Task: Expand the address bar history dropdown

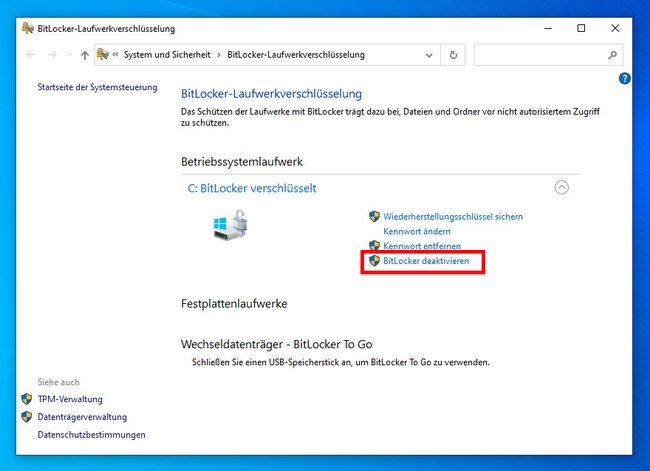Action: click(x=429, y=55)
